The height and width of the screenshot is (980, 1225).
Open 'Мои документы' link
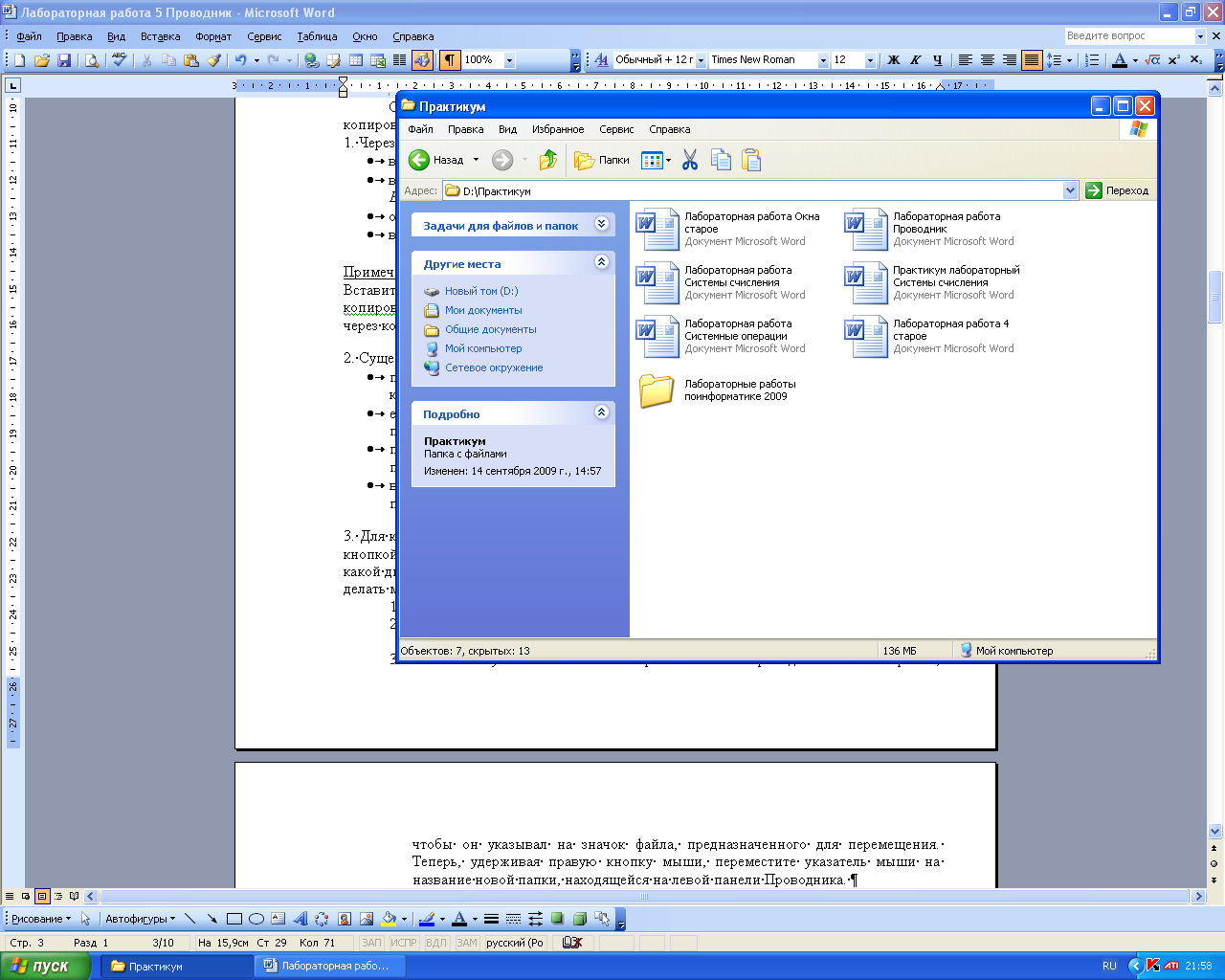point(483,310)
